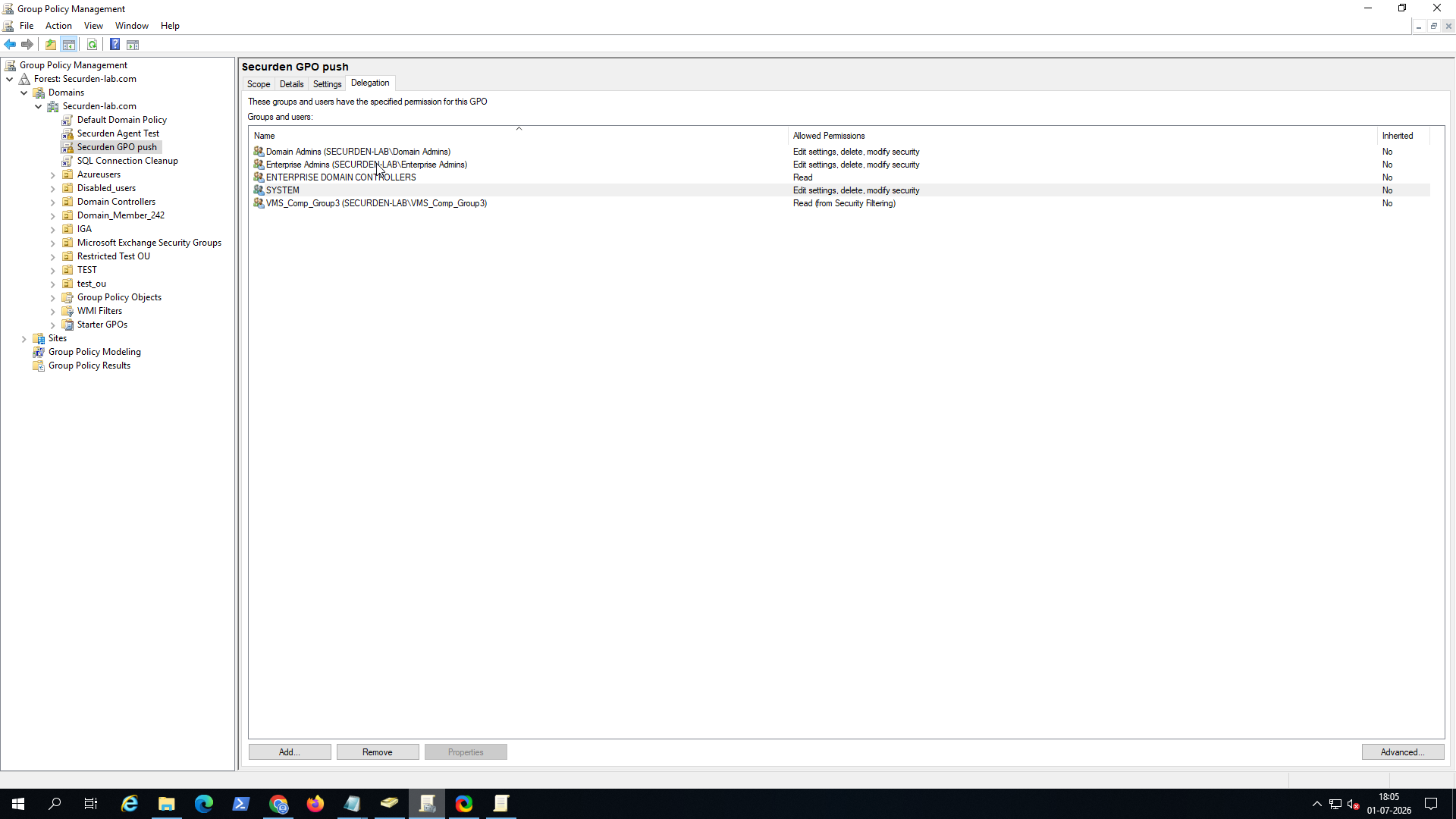Collapse the Forest: Securden-lab.com node

point(10,79)
